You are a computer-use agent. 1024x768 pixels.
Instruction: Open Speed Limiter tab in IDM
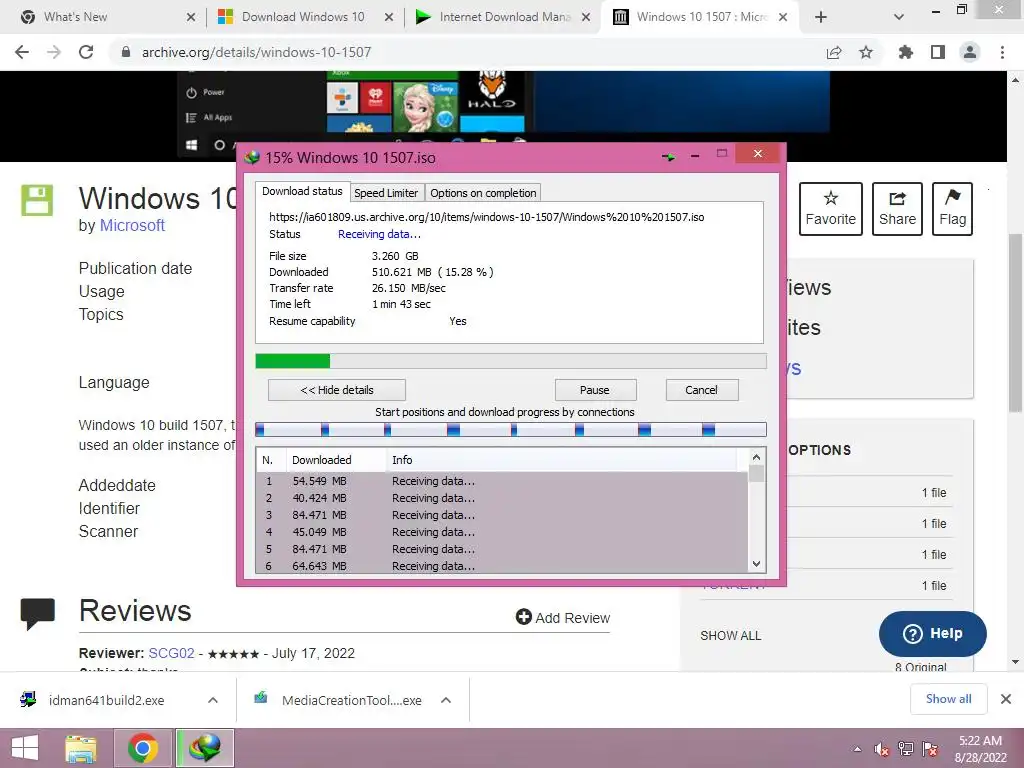click(x=386, y=193)
